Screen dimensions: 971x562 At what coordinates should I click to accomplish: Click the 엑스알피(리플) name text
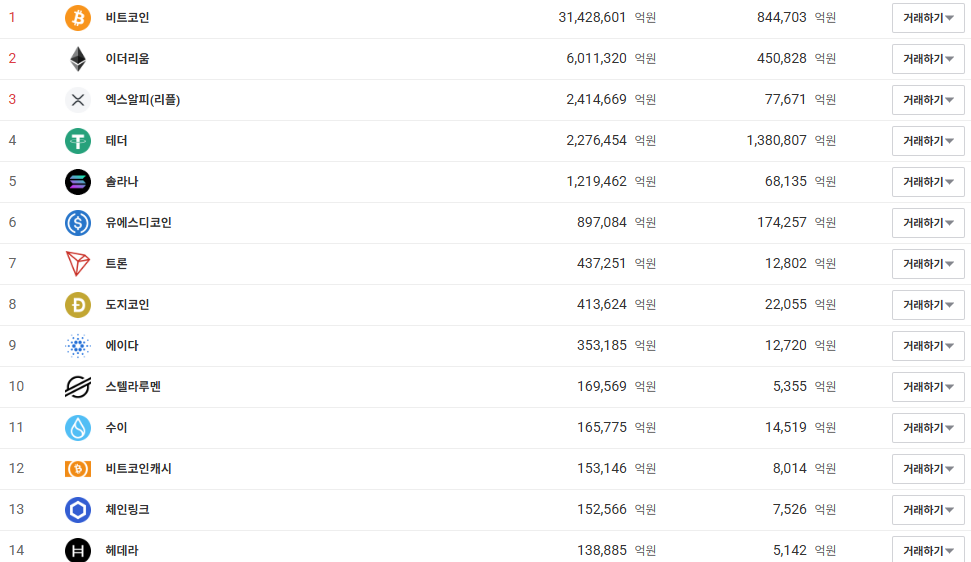142,100
